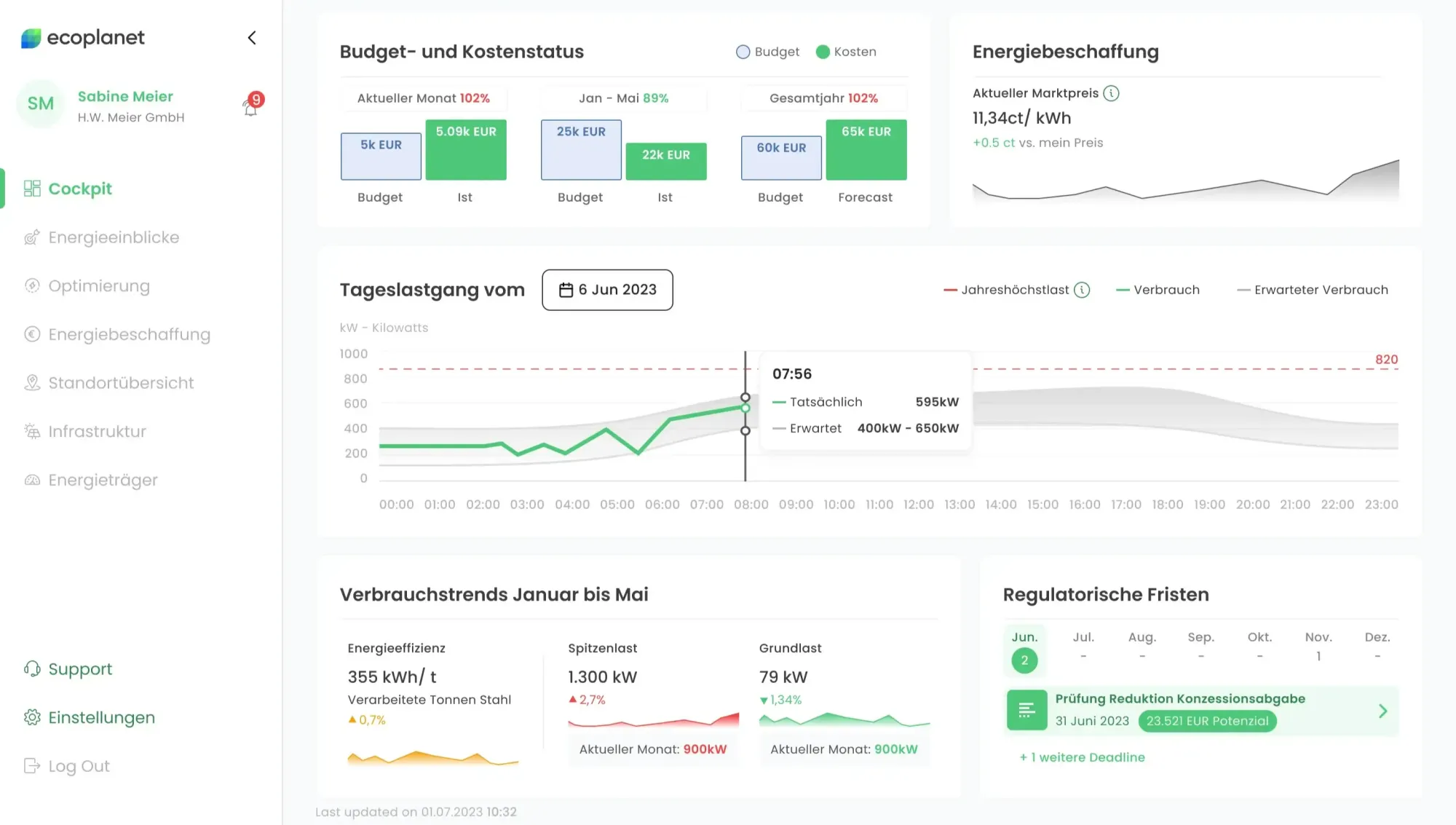Select the 22k EUR Ist bar
The height and width of the screenshot is (825, 1456).
666,161
